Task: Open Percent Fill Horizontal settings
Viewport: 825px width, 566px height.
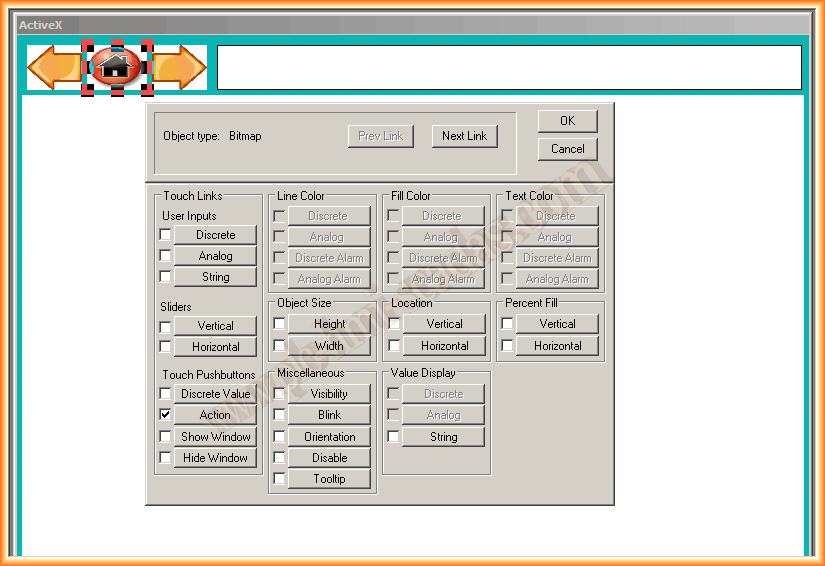Action: tap(557, 346)
